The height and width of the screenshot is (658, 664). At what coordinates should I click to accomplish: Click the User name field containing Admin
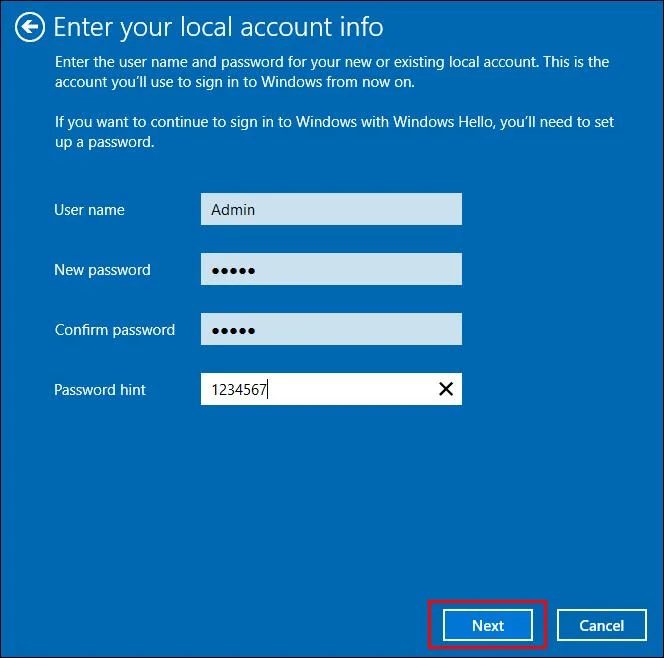pos(331,209)
